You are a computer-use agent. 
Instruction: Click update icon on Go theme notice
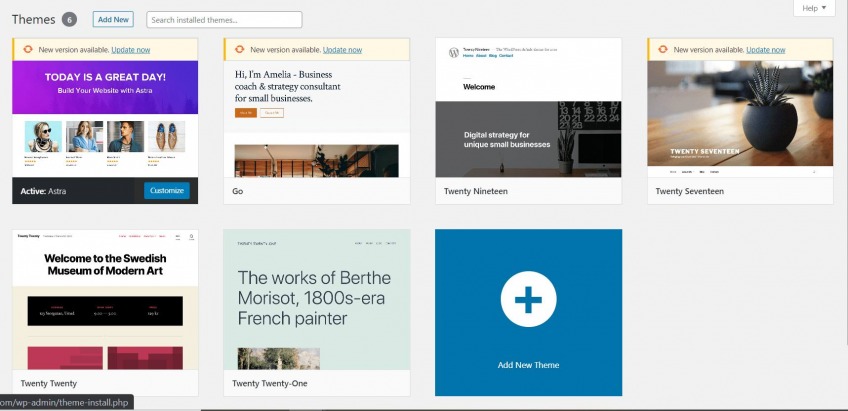pyautogui.click(x=240, y=49)
